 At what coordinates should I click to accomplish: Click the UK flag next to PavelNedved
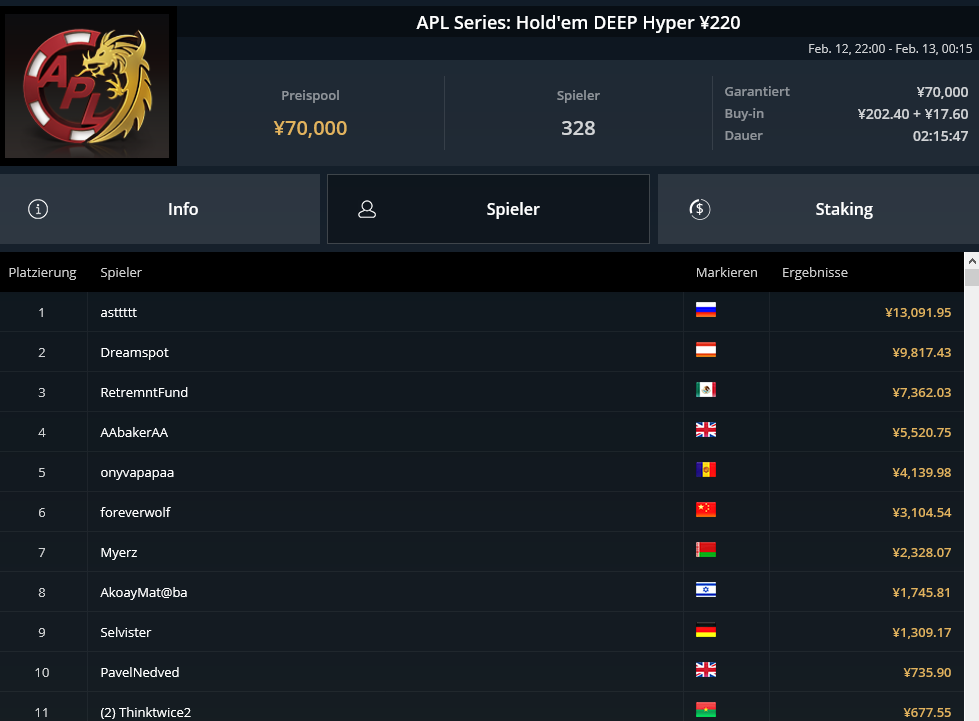tap(706, 670)
